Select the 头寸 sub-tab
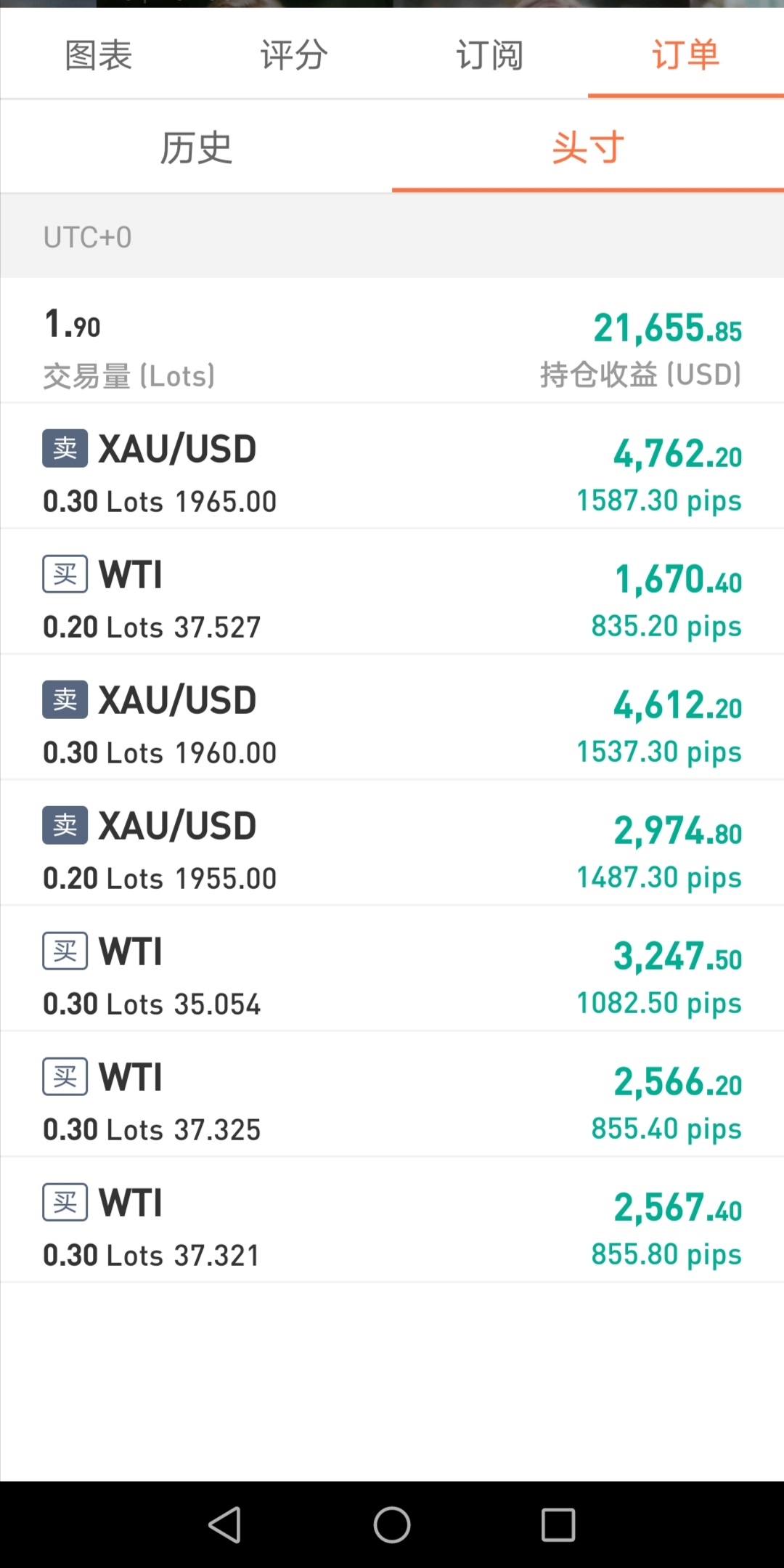 pyautogui.click(x=588, y=147)
